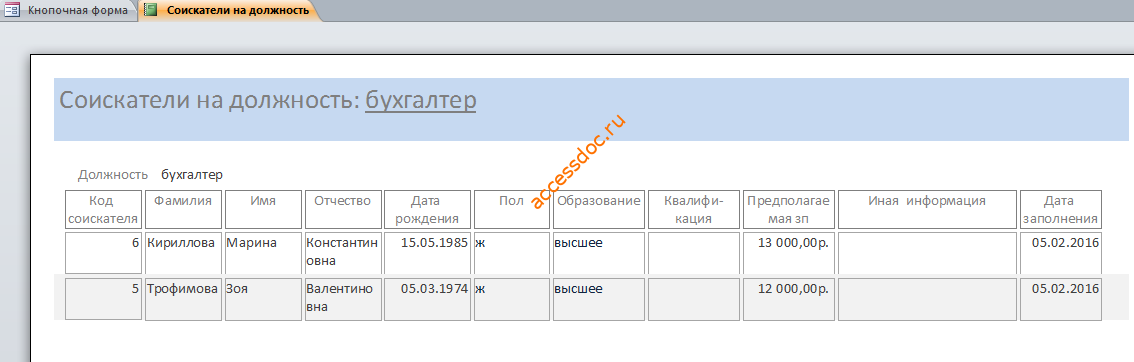Select the Дата рождения column header
This screenshot has height=362, width=1134.
tap(427, 210)
